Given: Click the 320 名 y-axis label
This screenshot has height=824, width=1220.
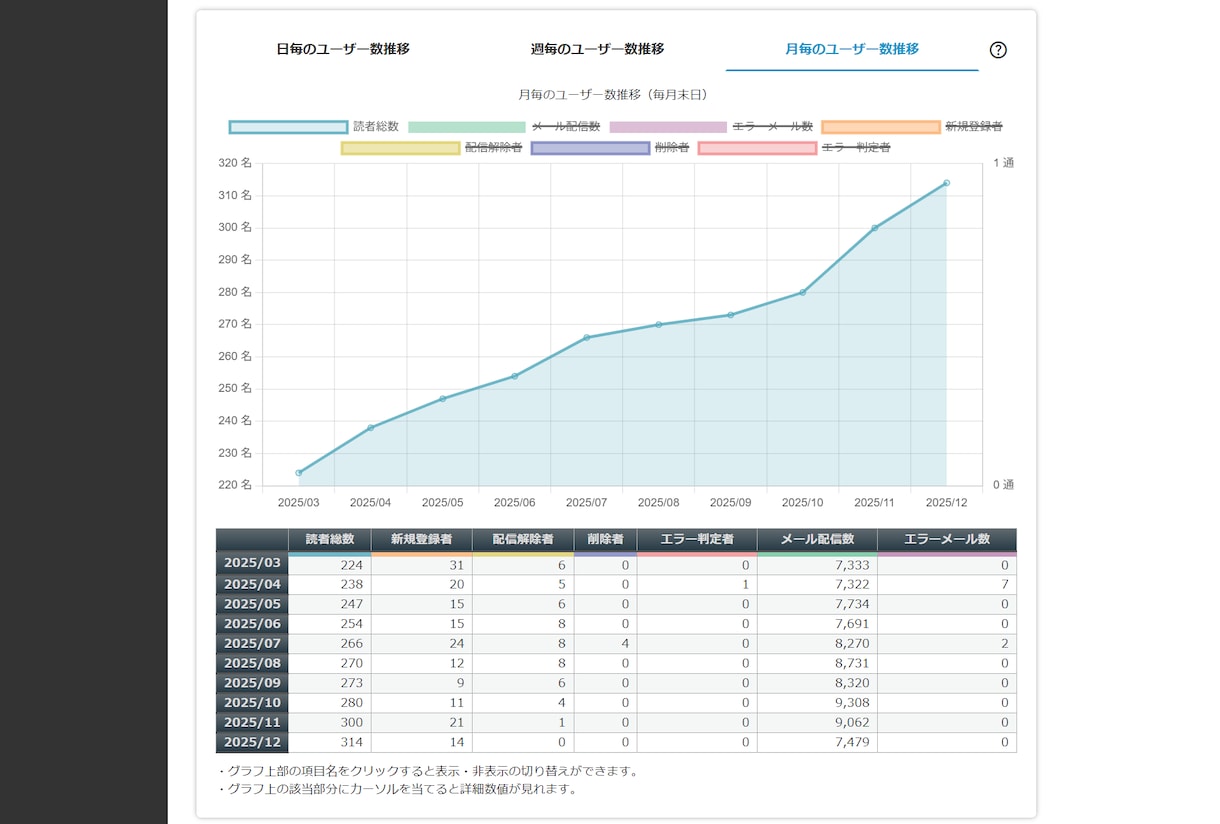Looking at the screenshot, I should [234, 163].
